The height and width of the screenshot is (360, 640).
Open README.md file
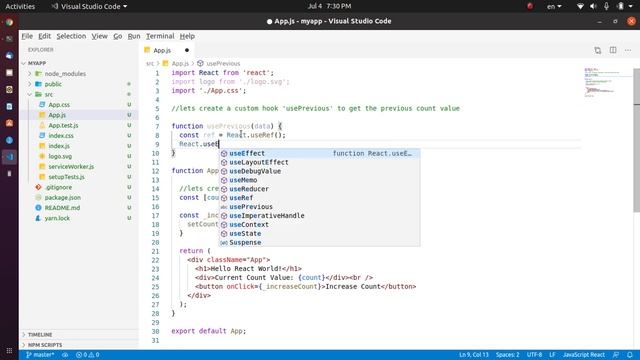[x=62, y=208]
